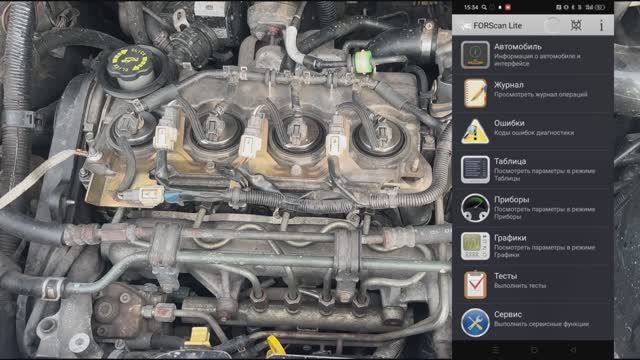Viewport: 640px width, 360px height.
Task: Tap the red notification icon in status bar
Action: tap(508, 7)
